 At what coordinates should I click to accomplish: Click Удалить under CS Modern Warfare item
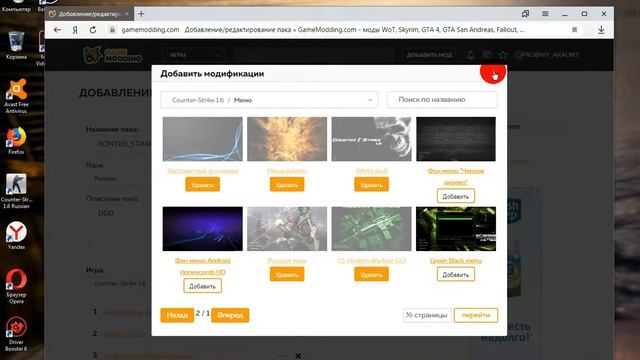click(371, 275)
